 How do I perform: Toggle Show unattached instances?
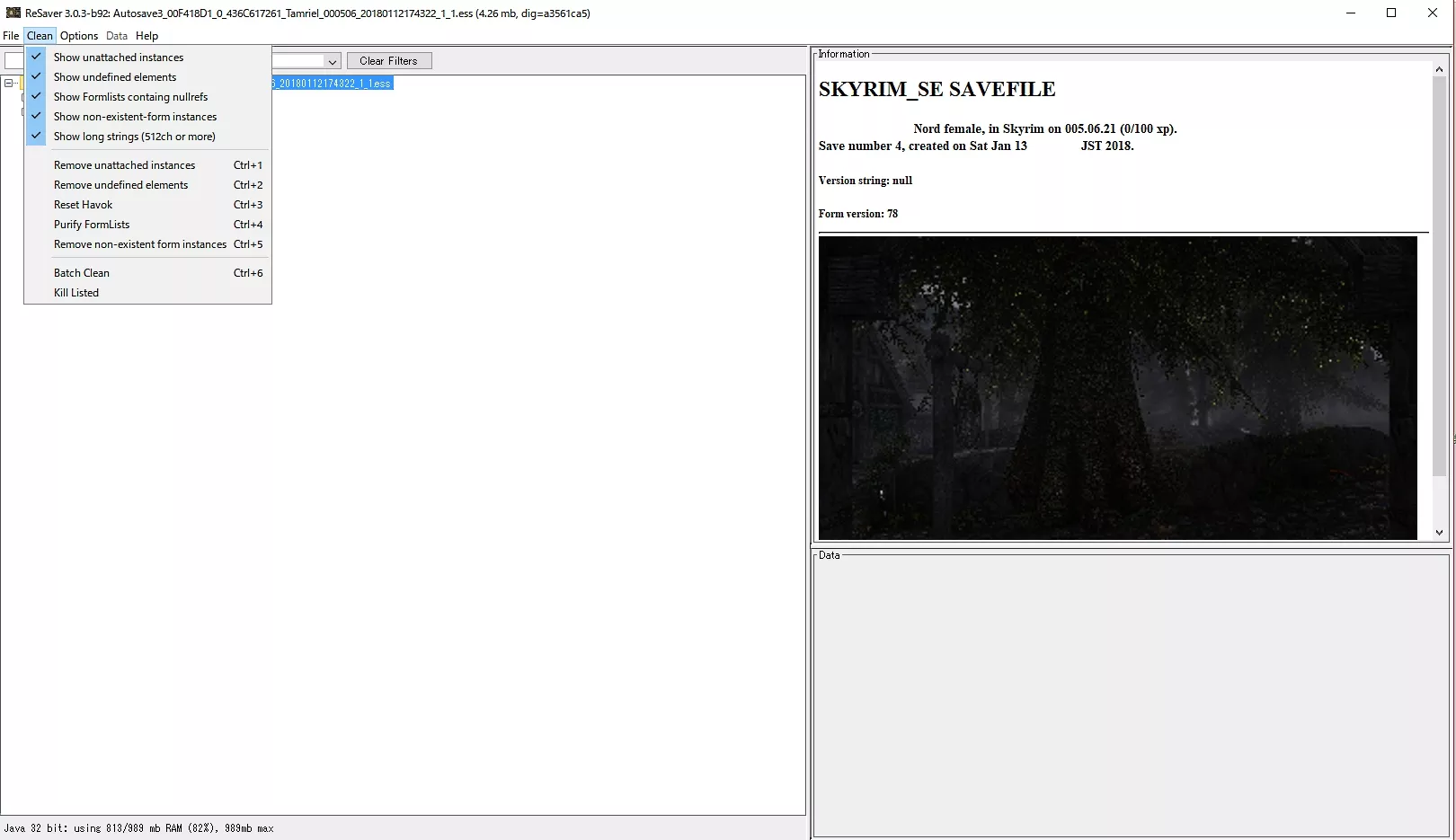(148, 57)
